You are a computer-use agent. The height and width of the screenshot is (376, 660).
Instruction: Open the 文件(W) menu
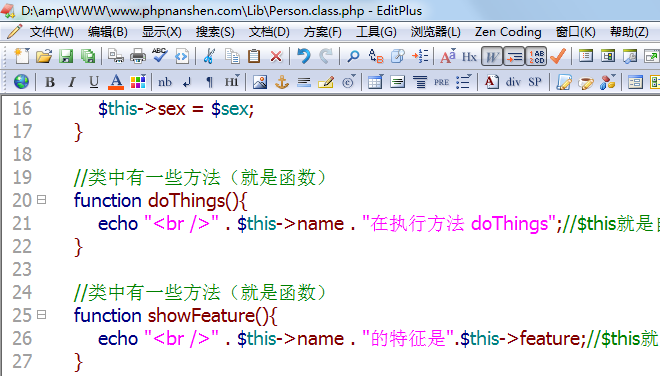[x=51, y=32]
